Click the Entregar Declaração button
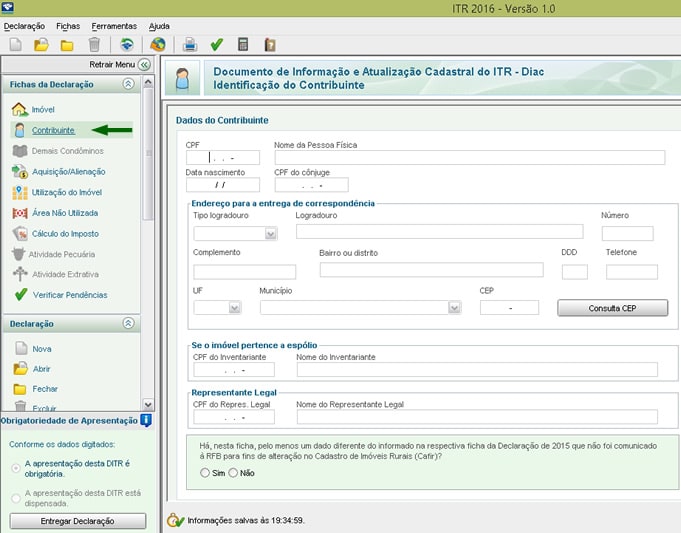 78,521
